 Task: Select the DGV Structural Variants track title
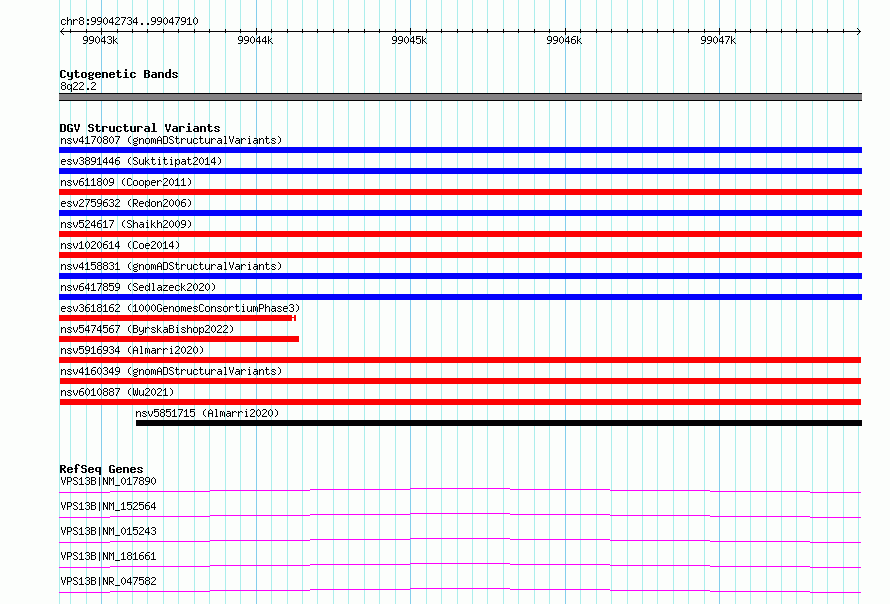pos(140,128)
